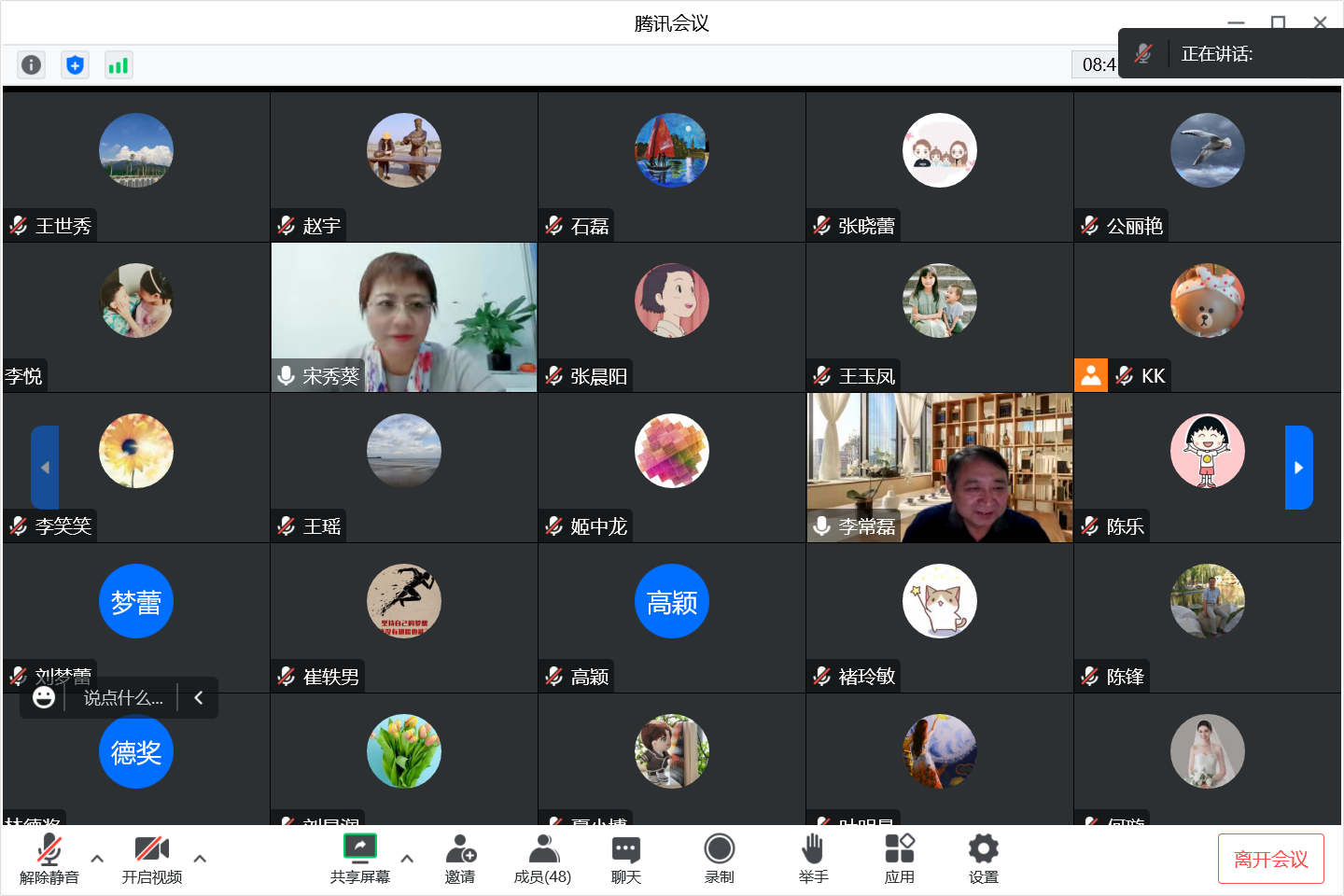Click the blue security shield icon
The height and width of the screenshot is (896, 1344).
pos(75,64)
